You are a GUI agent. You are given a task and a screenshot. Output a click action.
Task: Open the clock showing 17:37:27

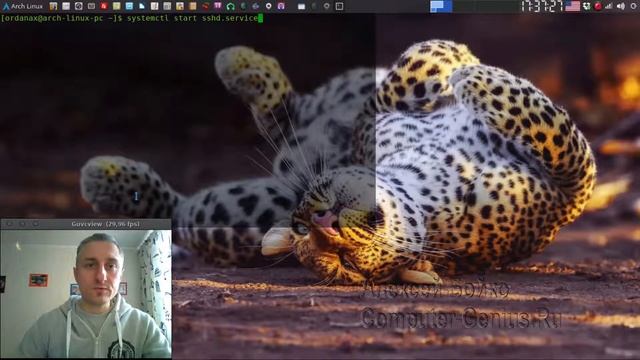pos(542,6)
